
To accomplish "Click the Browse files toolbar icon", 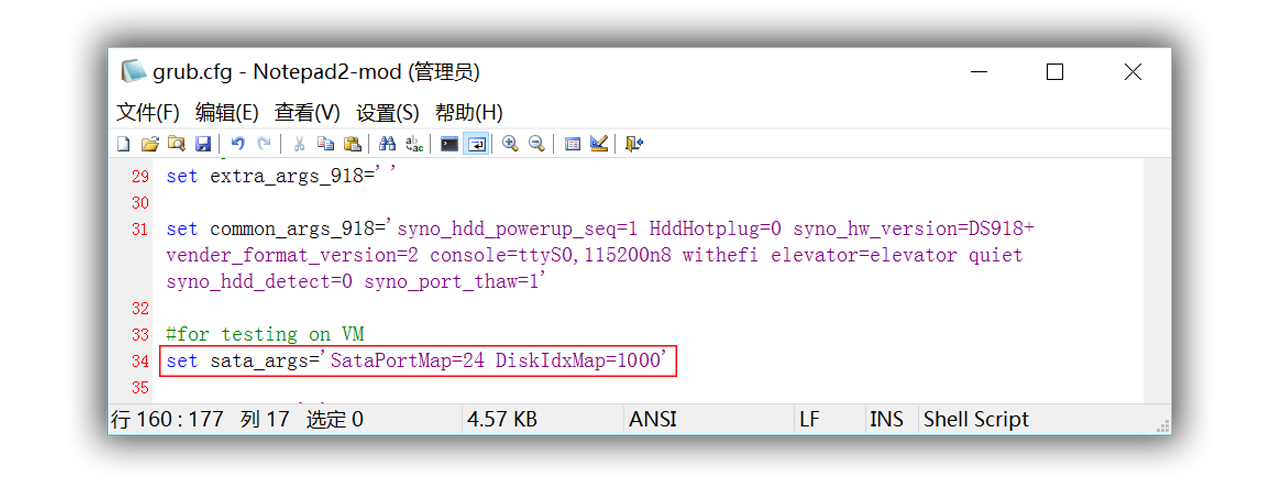I will pos(176,144).
